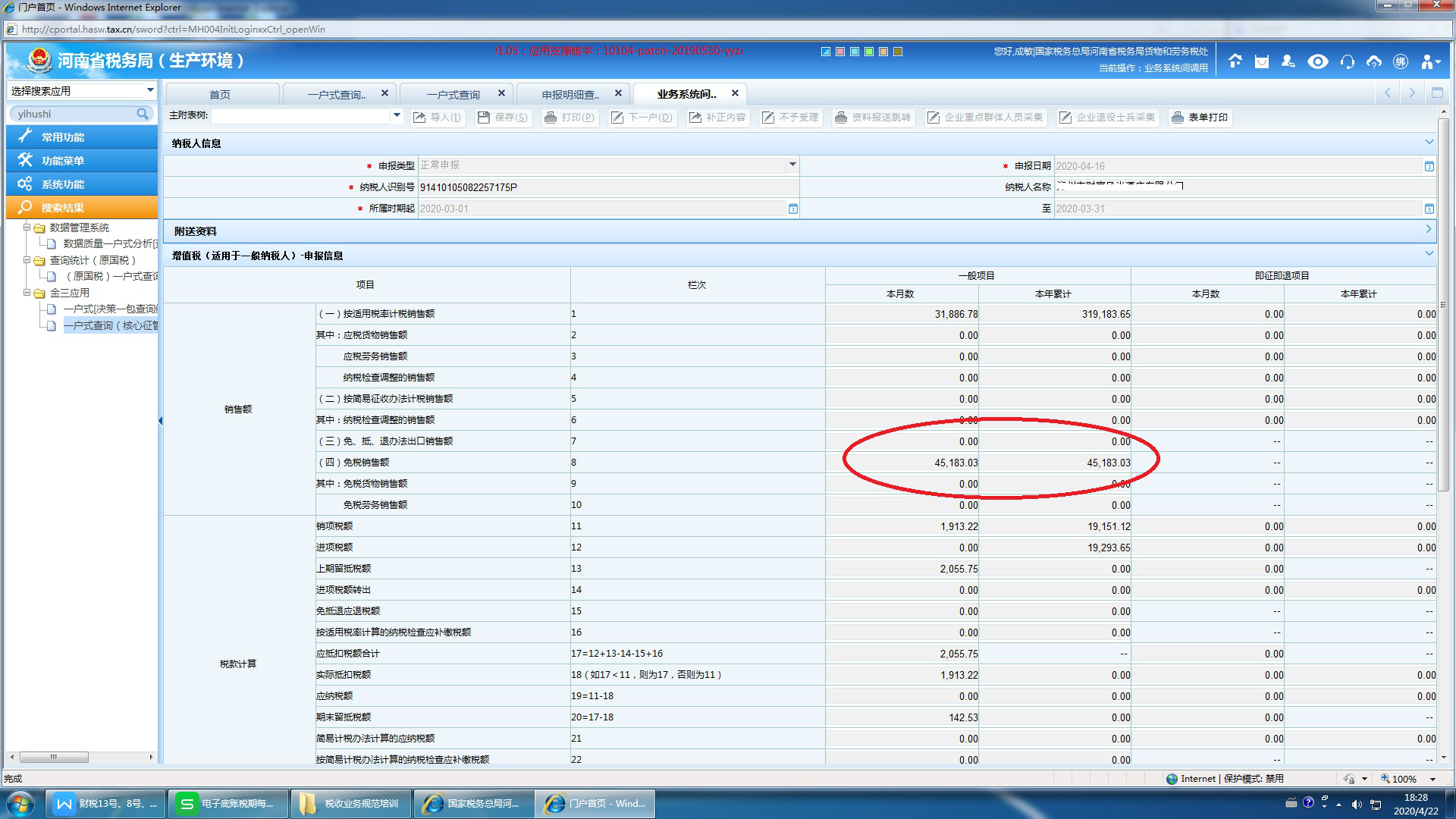The height and width of the screenshot is (819, 1456).
Task: Open the user account dropdown icon
Action: pyautogui.click(x=1430, y=61)
